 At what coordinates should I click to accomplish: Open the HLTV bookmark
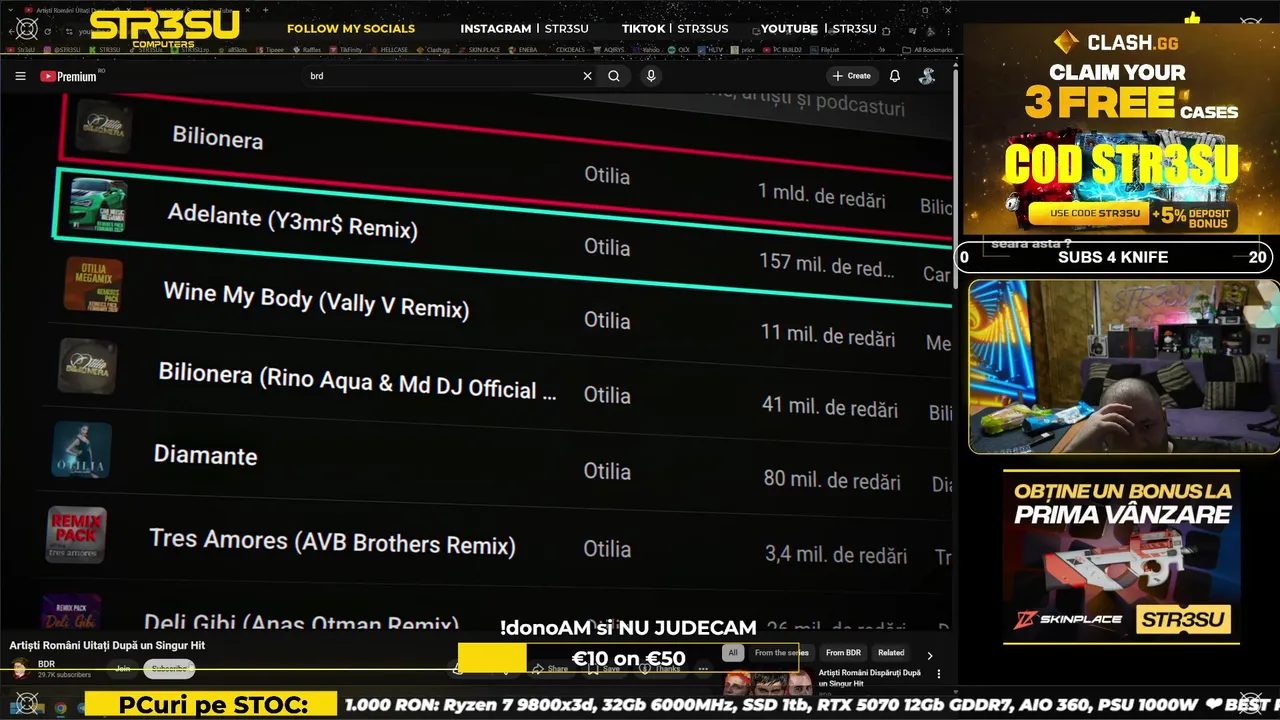point(710,49)
